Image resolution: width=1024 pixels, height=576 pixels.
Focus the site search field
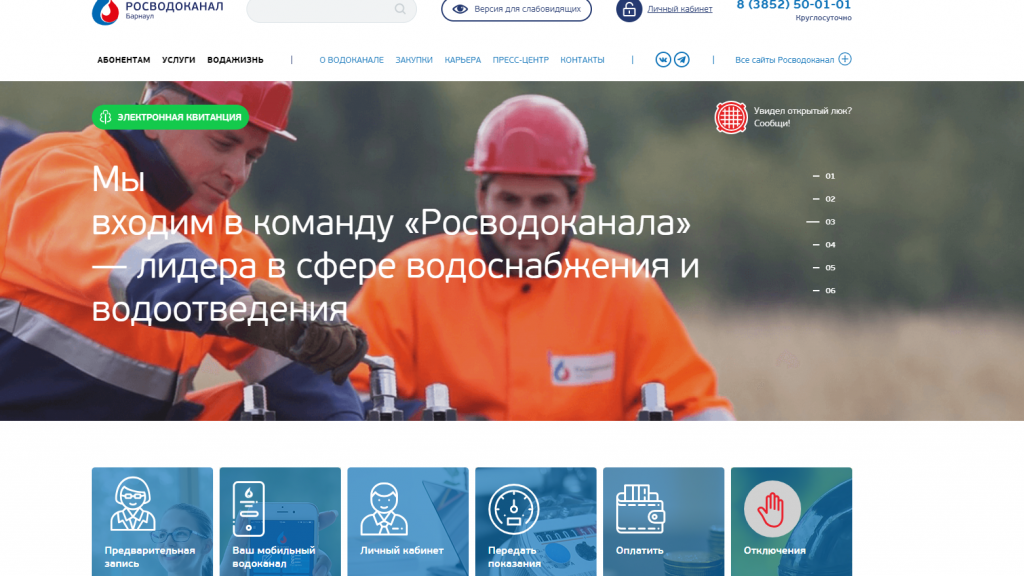(x=331, y=10)
